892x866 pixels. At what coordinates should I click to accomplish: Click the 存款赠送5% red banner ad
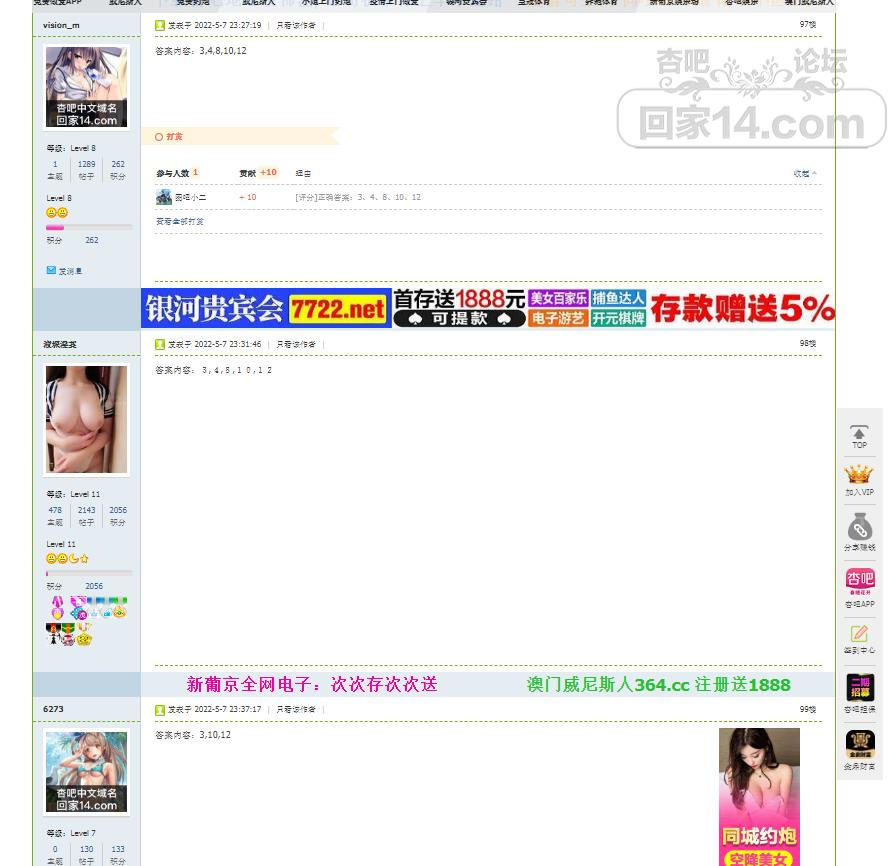(x=742, y=308)
